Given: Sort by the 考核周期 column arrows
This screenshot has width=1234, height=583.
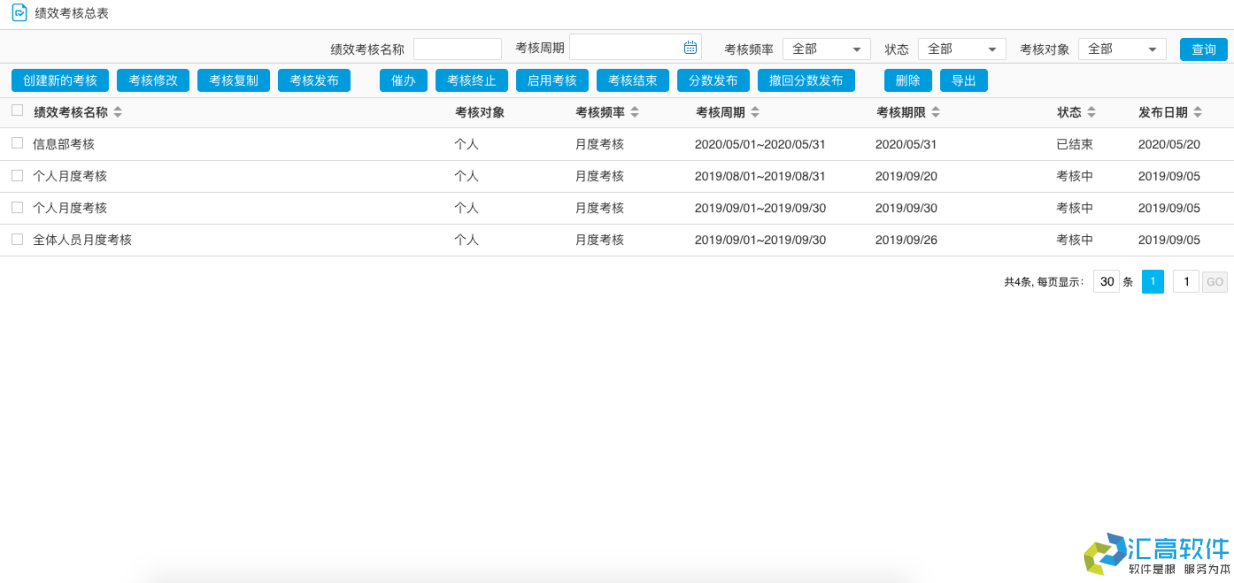Looking at the screenshot, I should pos(755,112).
